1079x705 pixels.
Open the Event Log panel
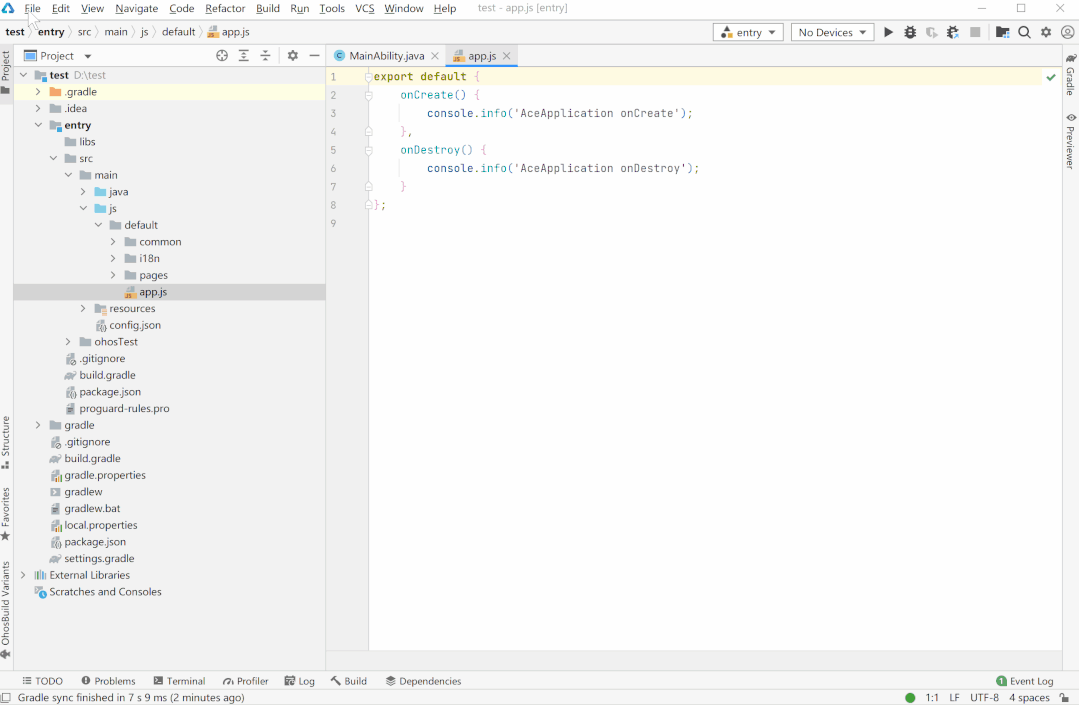(x=1025, y=681)
